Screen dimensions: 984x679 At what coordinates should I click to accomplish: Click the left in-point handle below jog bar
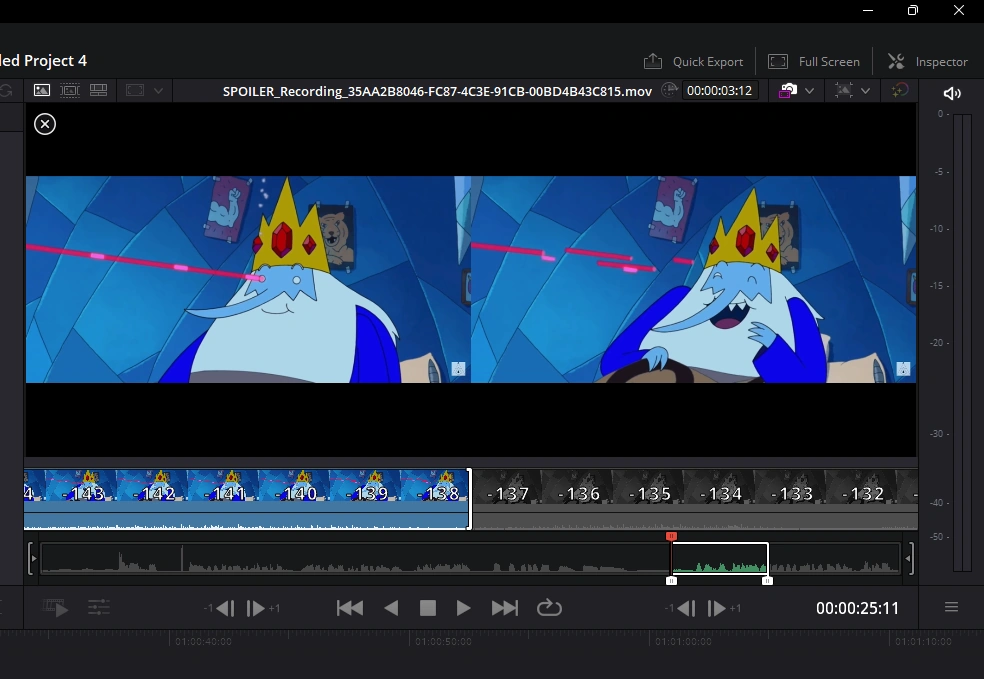click(671, 581)
